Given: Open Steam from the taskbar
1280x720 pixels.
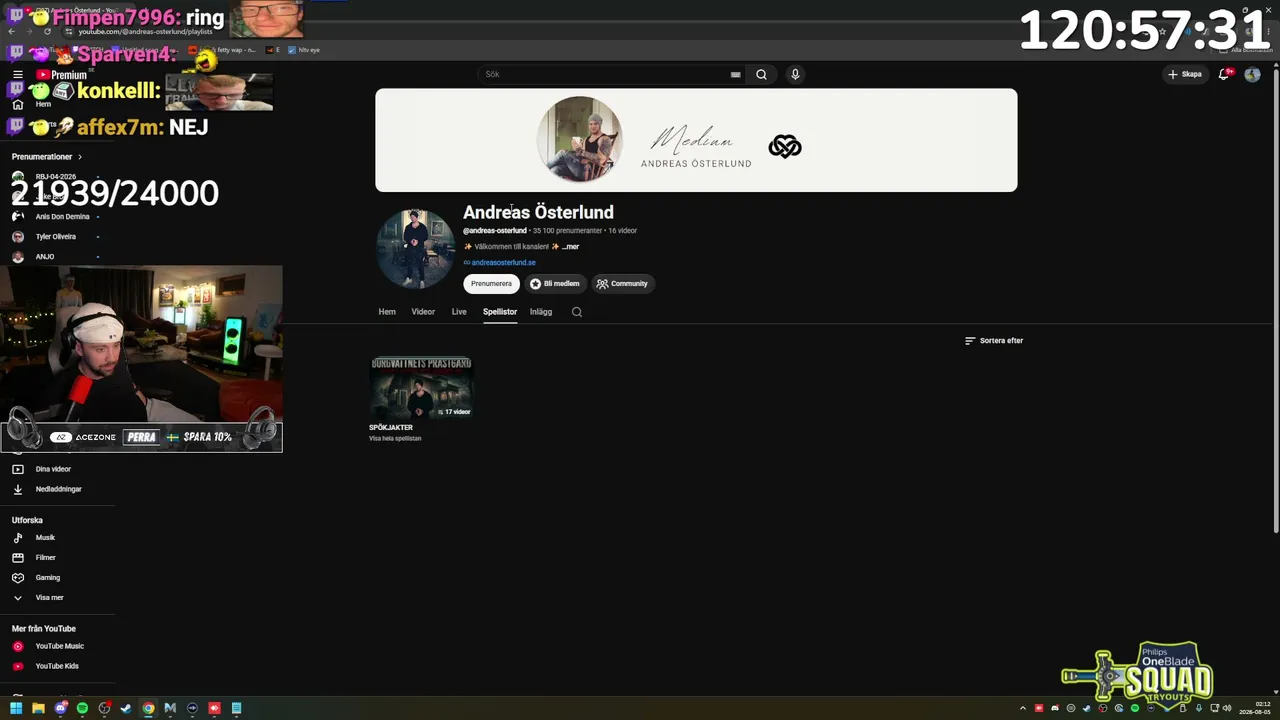Looking at the screenshot, I should [x=126, y=708].
